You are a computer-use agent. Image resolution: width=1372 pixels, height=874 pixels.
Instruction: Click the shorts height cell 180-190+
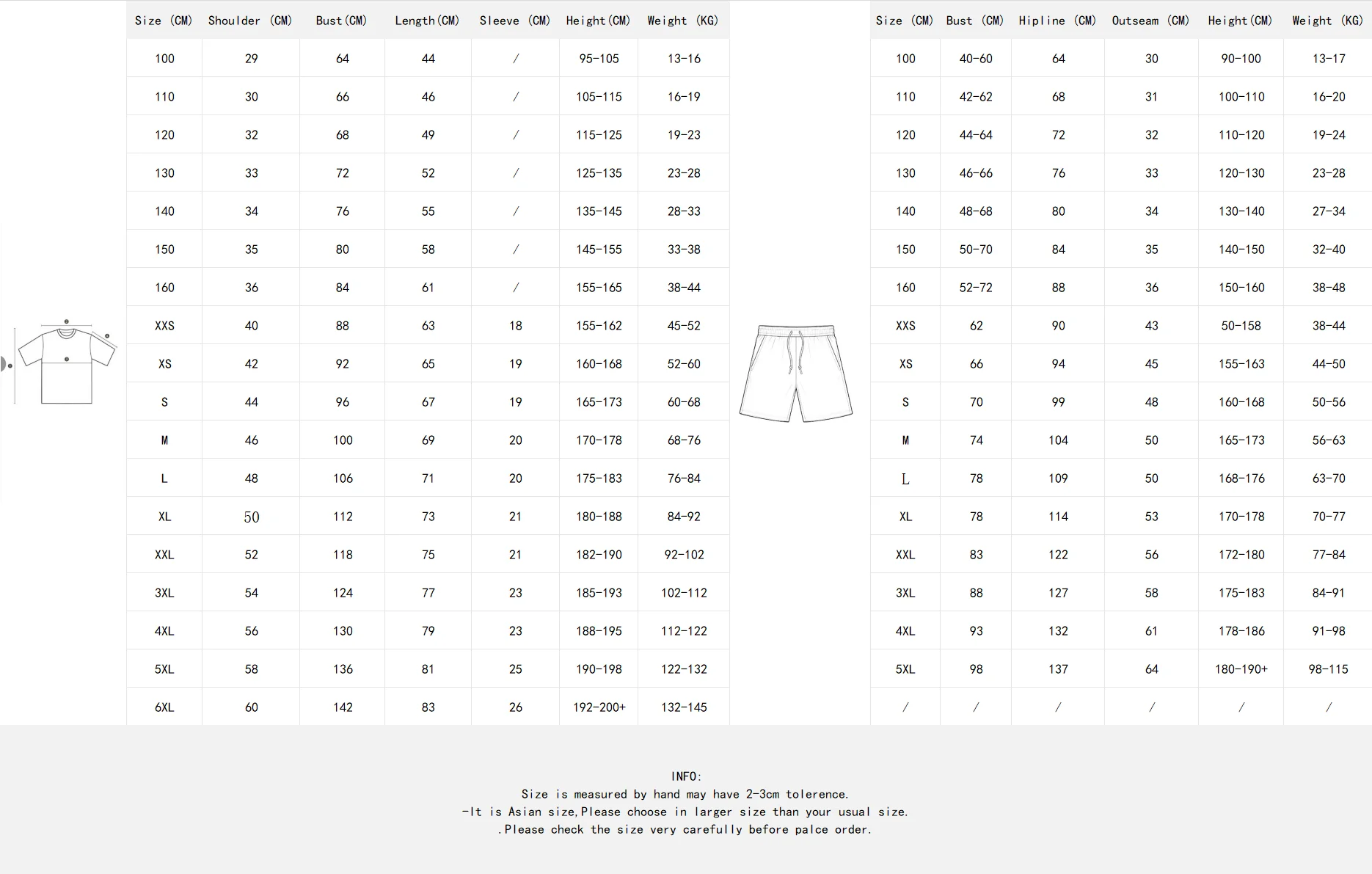[x=1241, y=669]
